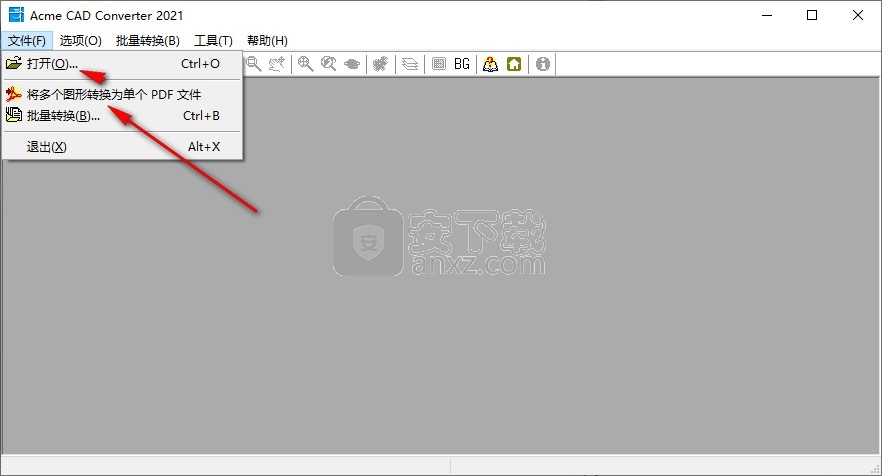882x476 pixels.
Task: Toggle the BG background color button
Action: tap(462, 64)
